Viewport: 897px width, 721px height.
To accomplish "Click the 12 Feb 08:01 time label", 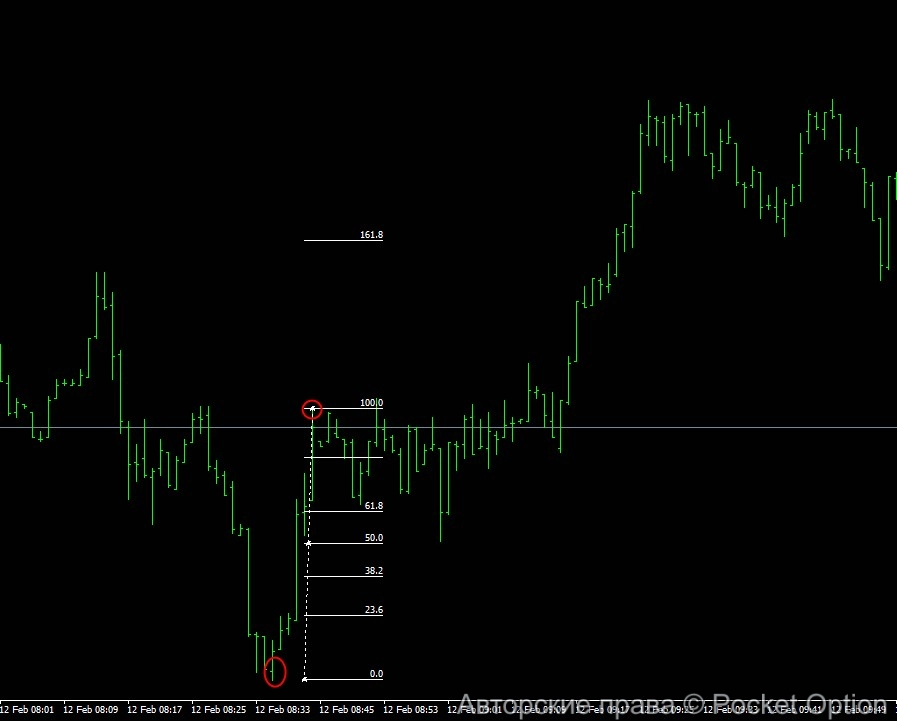I will pos(27,710).
